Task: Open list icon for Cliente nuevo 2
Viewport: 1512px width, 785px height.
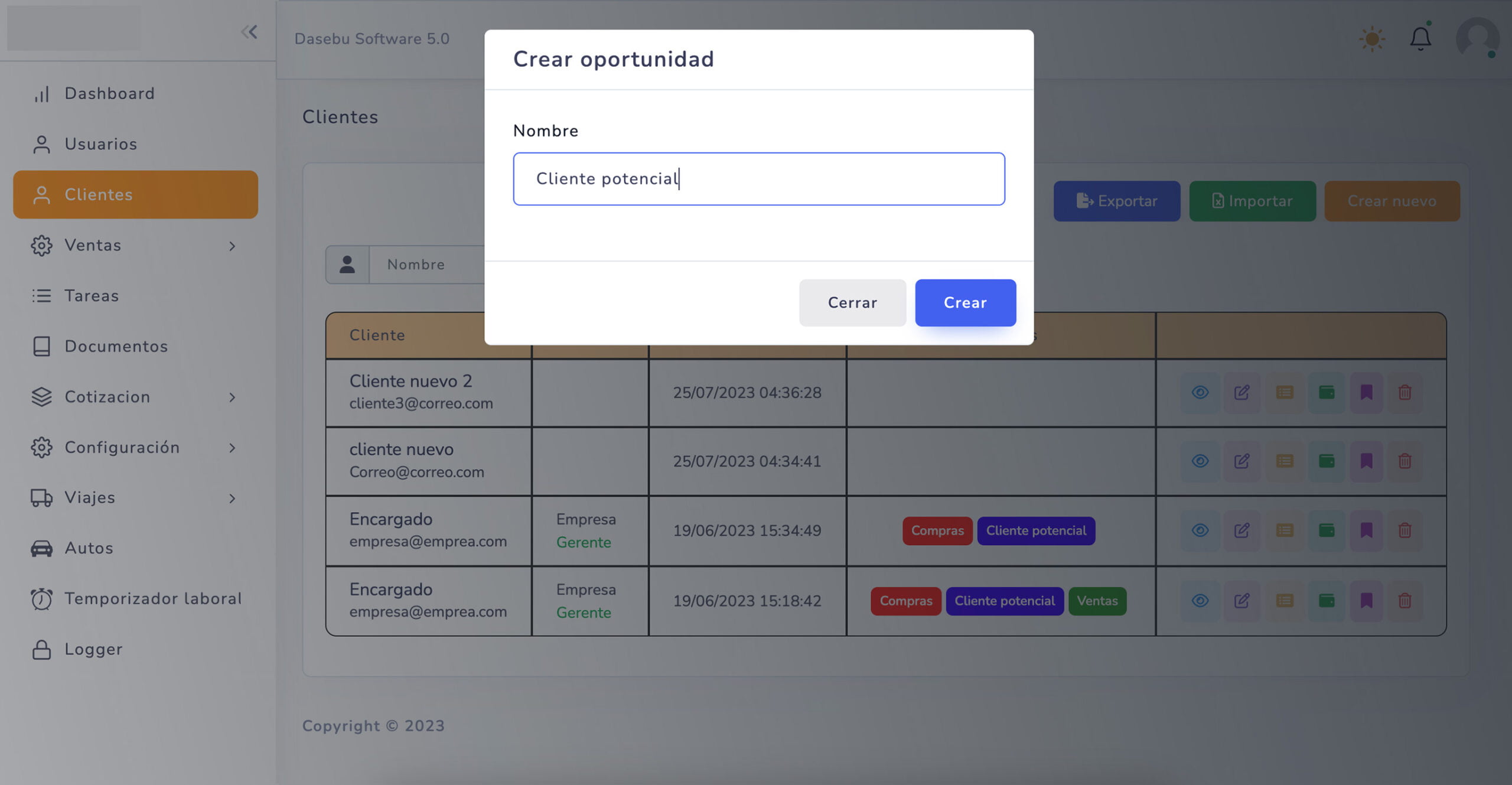Action: click(1284, 392)
